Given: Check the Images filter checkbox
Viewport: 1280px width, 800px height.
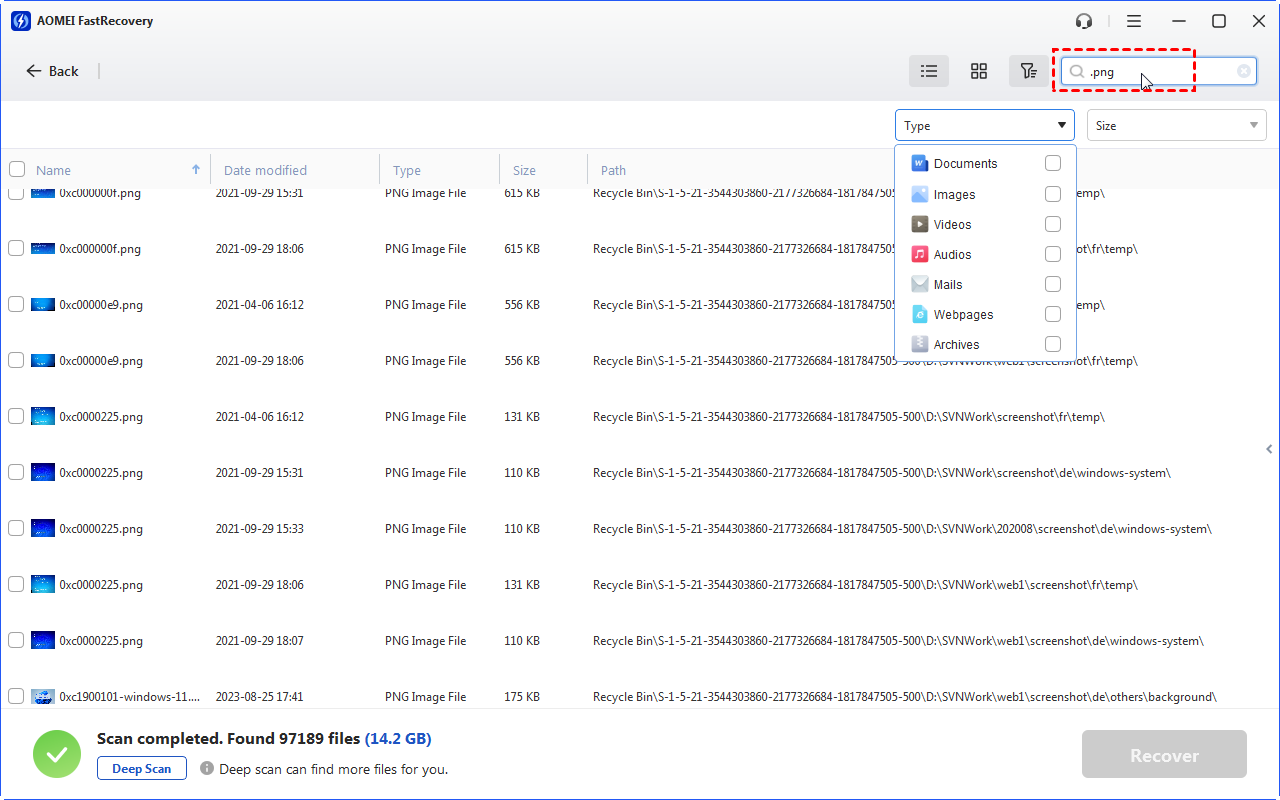Looking at the screenshot, I should pyautogui.click(x=1053, y=194).
